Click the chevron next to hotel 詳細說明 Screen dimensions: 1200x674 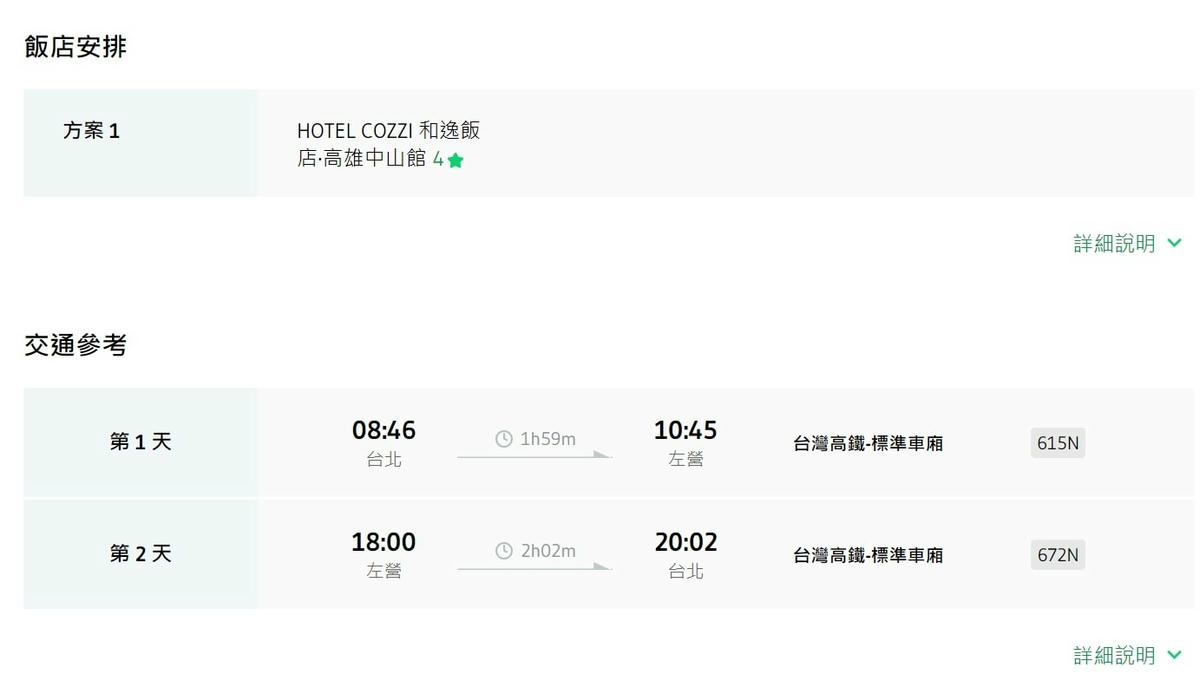[1174, 243]
